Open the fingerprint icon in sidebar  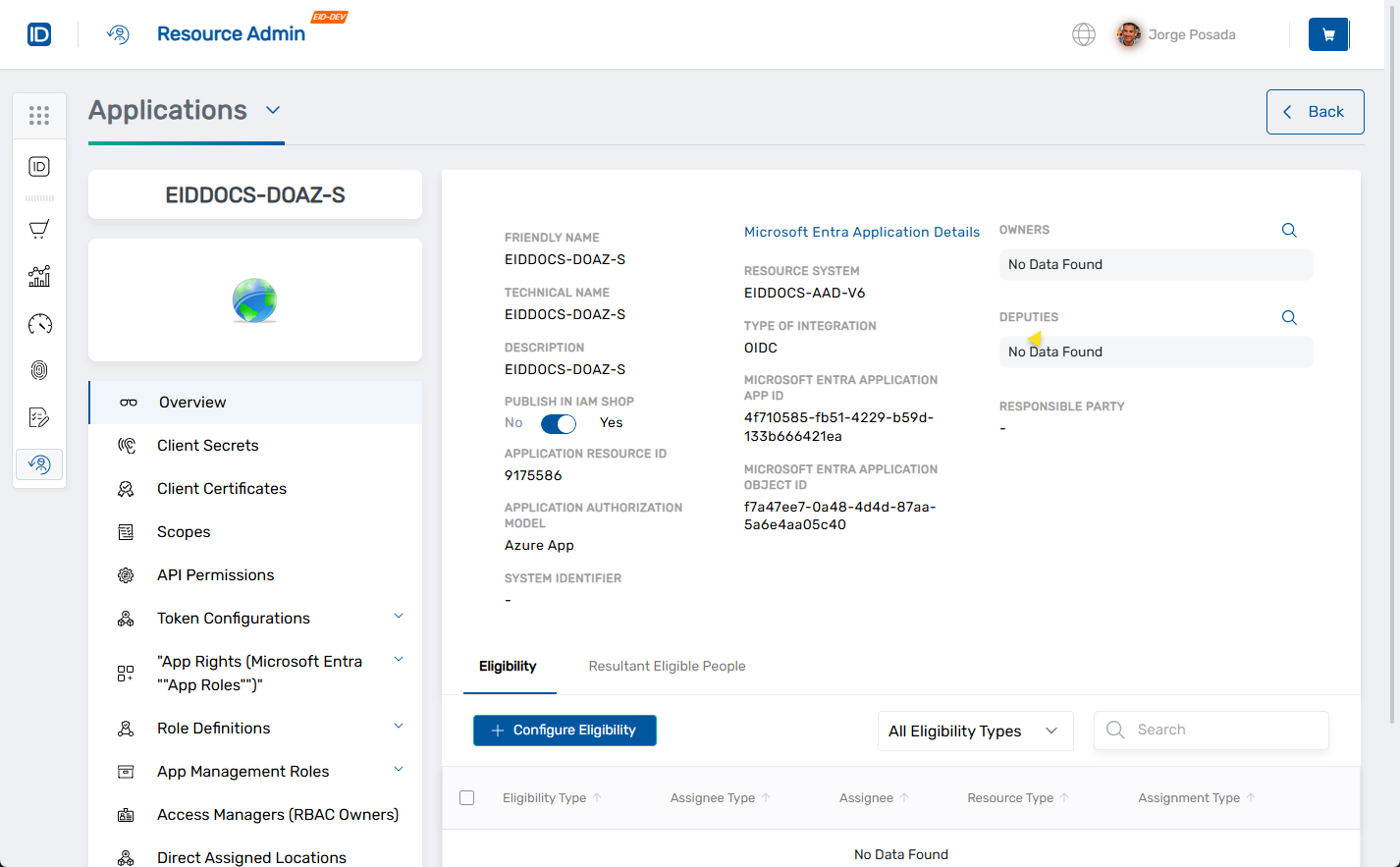[39, 370]
